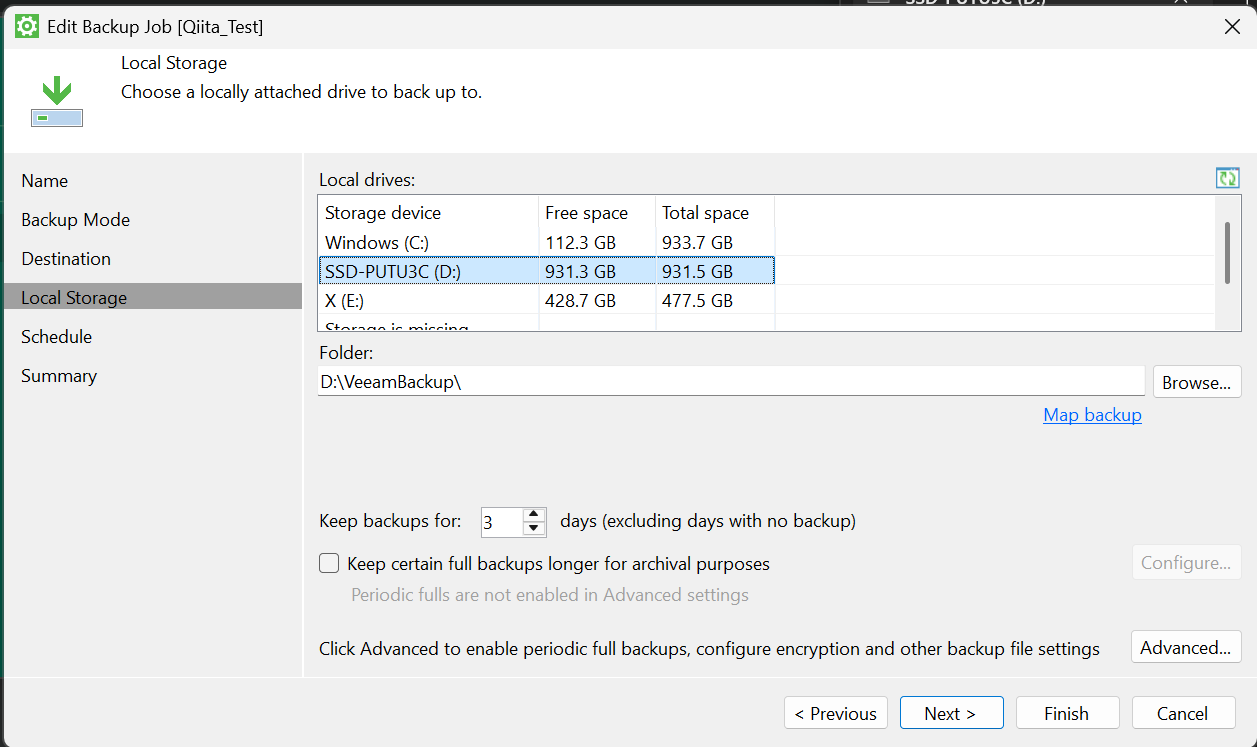The width and height of the screenshot is (1257, 747).
Task: Click the keep backups days field
Action: coord(501,522)
